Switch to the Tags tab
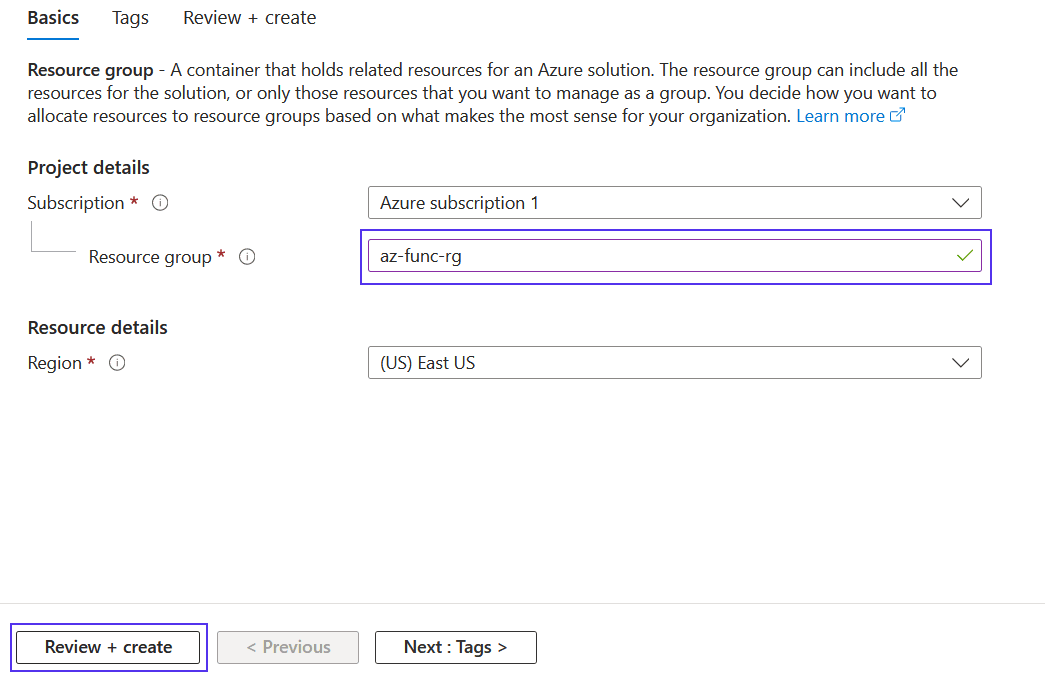 (130, 17)
